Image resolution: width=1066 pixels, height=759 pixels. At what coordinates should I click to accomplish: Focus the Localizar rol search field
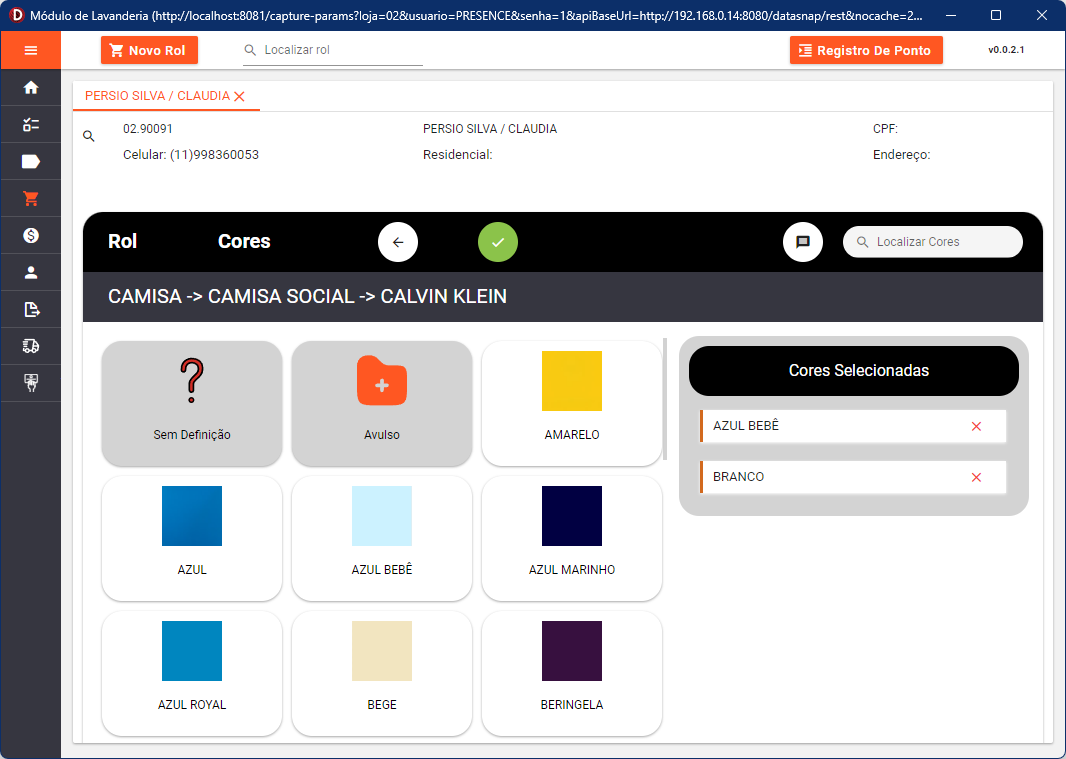333,50
